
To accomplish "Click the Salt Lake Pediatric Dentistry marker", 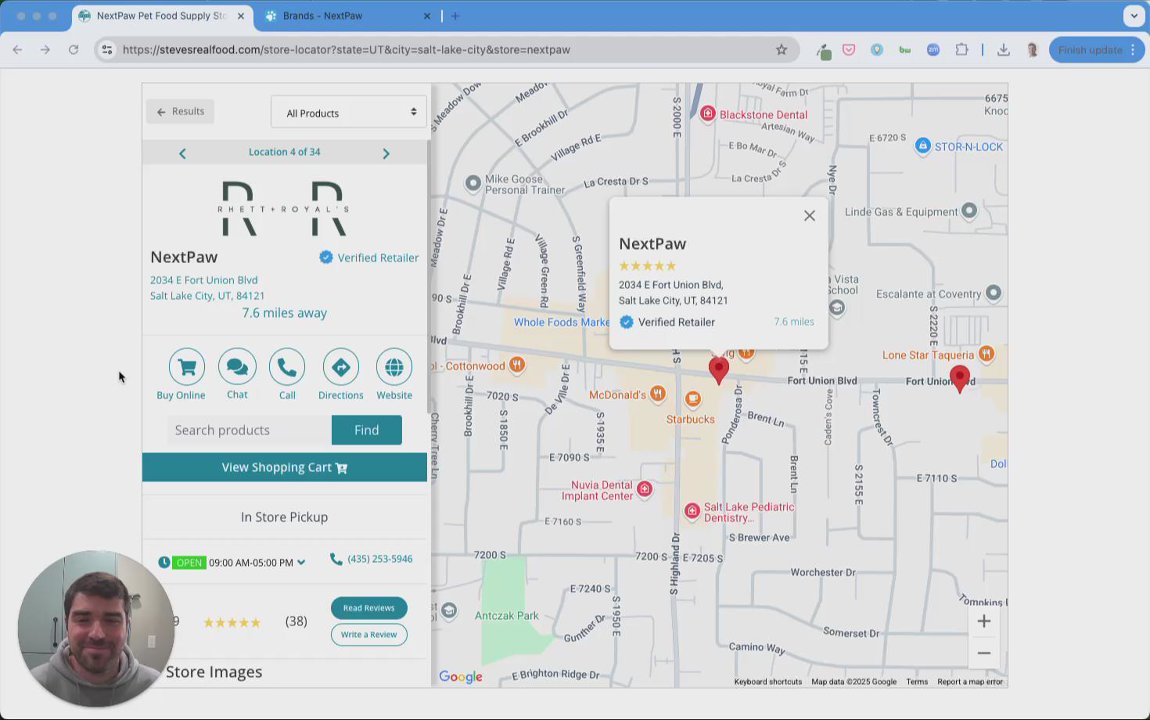I will pyautogui.click(x=692, y=510).
